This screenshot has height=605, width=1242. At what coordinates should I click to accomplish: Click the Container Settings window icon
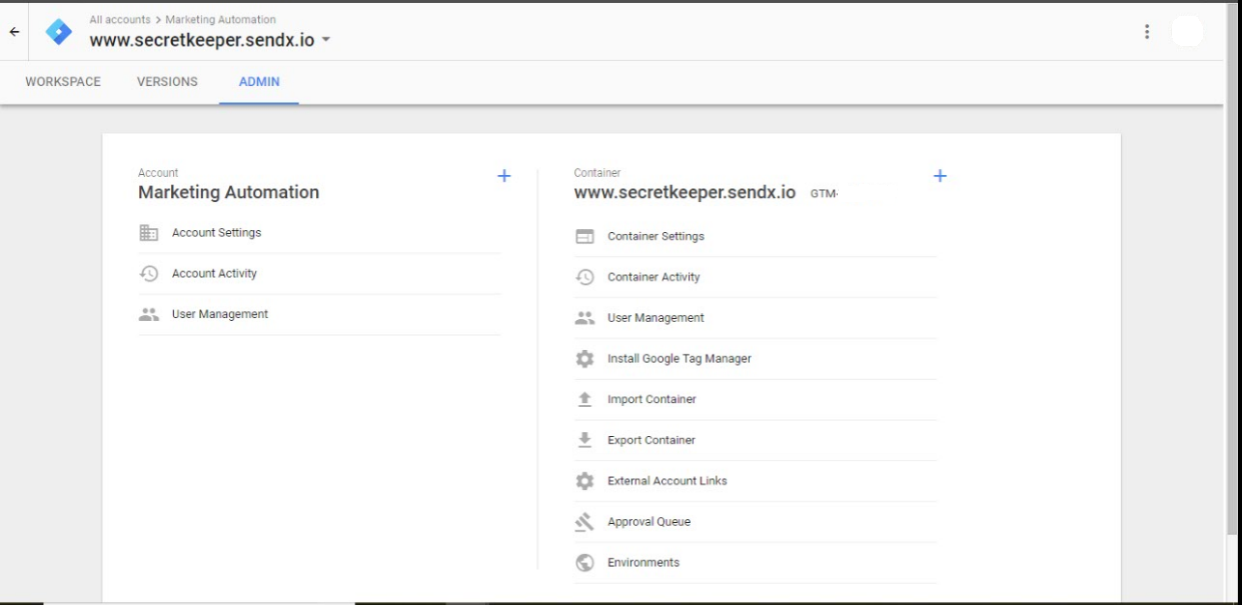click(585, 237)
